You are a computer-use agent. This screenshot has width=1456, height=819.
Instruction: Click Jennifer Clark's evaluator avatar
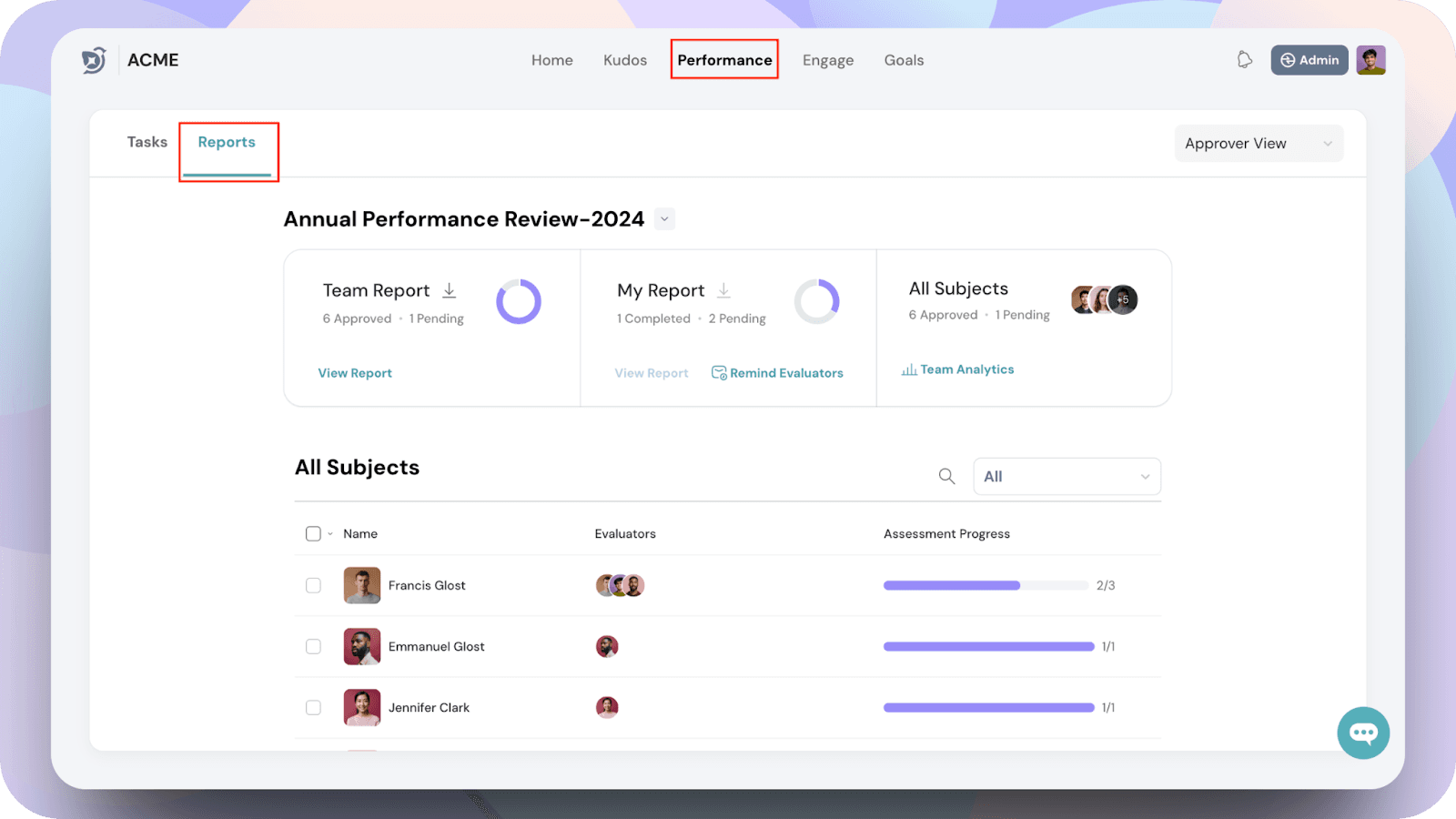(607, 707)
